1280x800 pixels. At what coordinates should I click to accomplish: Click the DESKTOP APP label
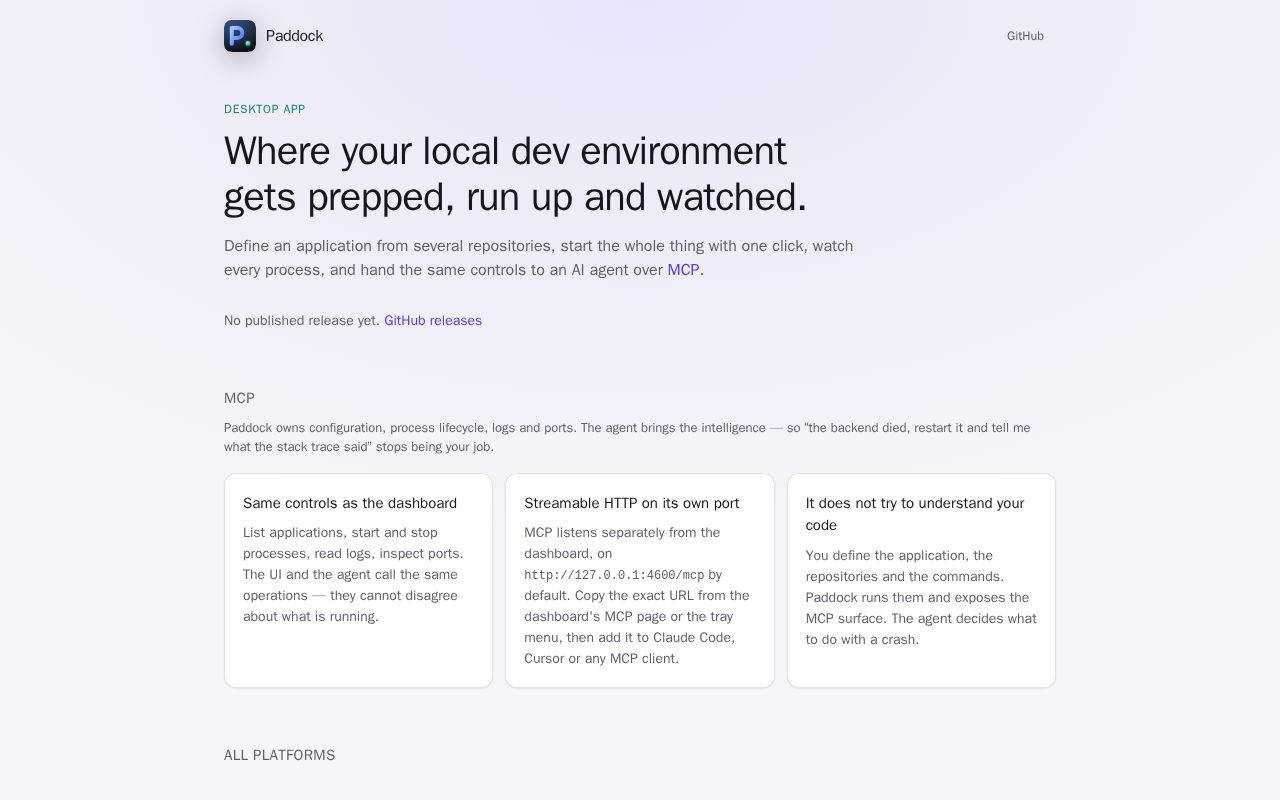[265, 109]
